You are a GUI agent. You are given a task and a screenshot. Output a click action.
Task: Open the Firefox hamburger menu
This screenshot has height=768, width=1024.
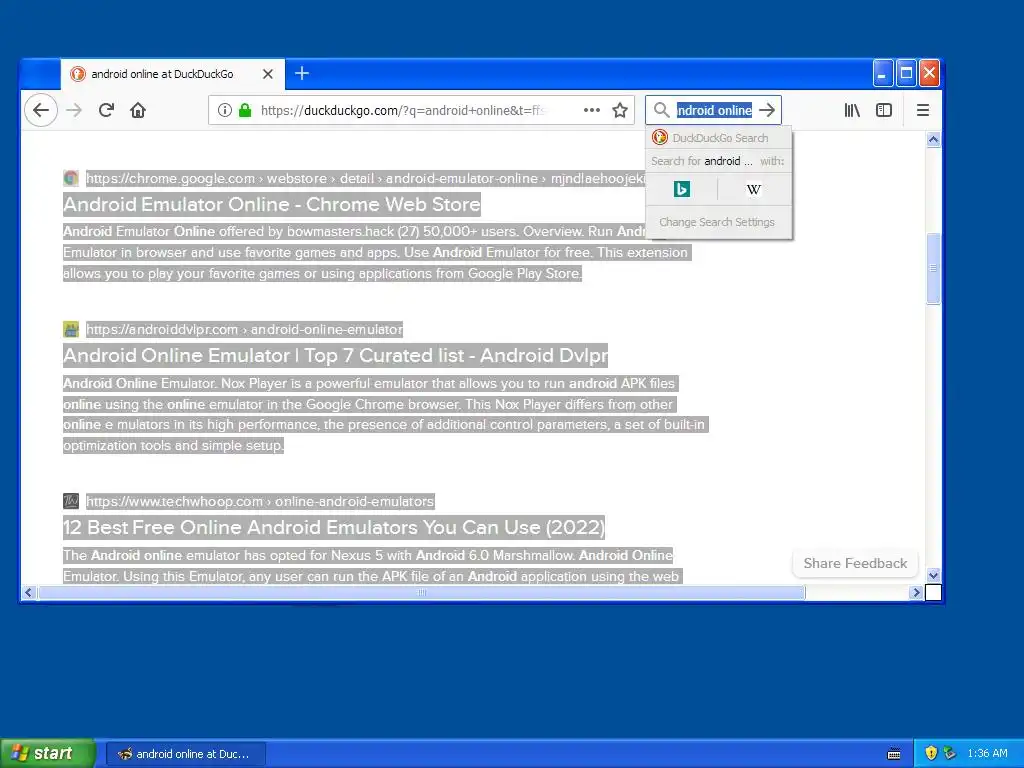pyautogui.click(x=923, y=110)
